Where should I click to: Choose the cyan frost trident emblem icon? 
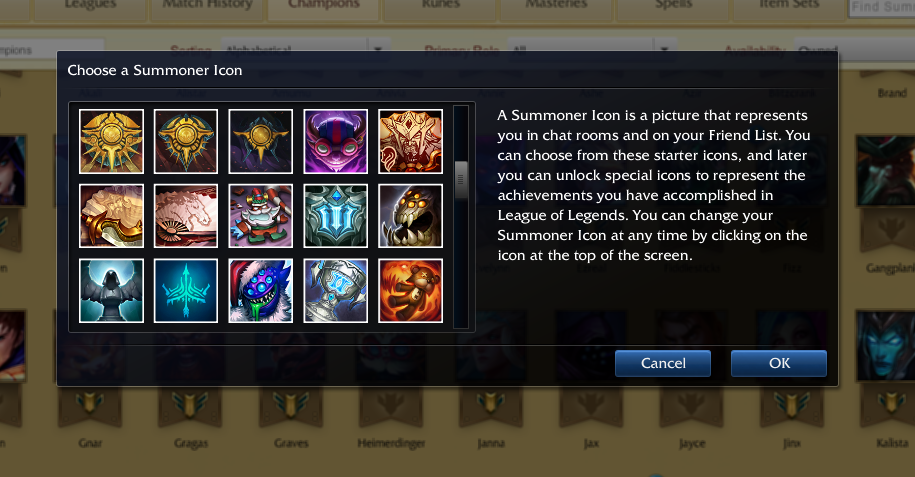pyautogui.click(x=186, y=291)
